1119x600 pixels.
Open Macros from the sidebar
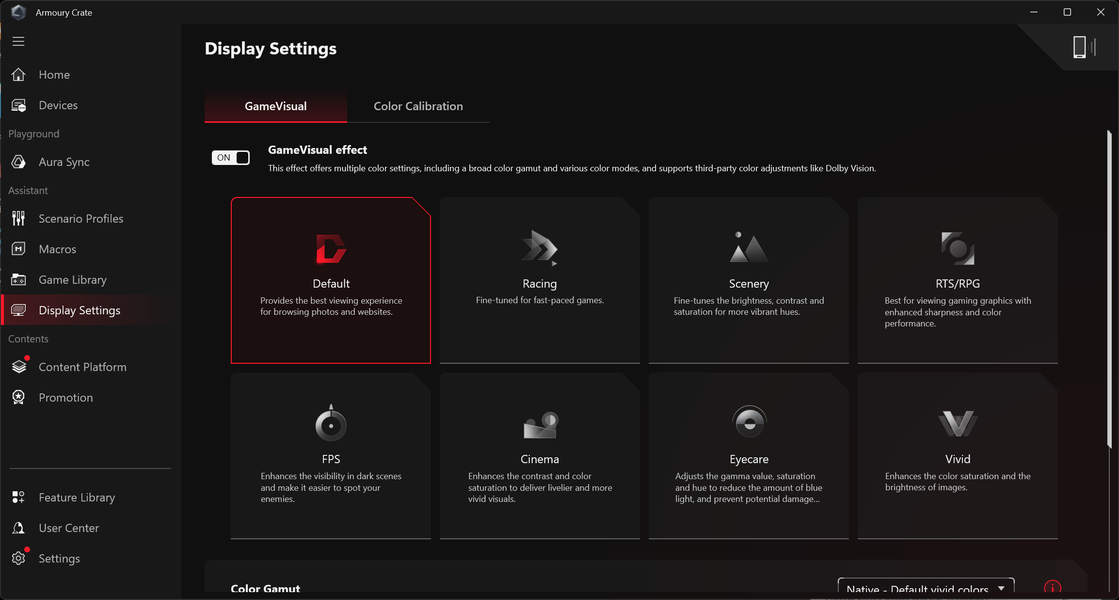pyautogui.click(x=57, y=249)
